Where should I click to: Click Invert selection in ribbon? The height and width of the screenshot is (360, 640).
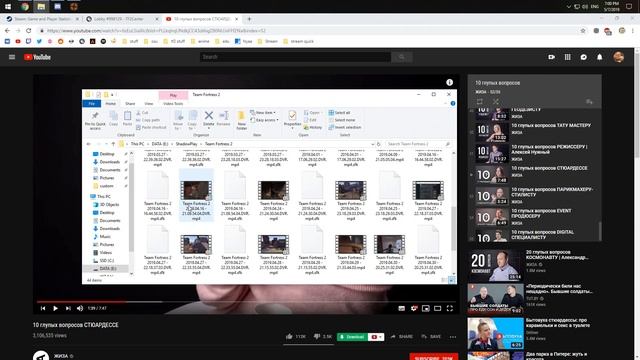coord(345,127)
